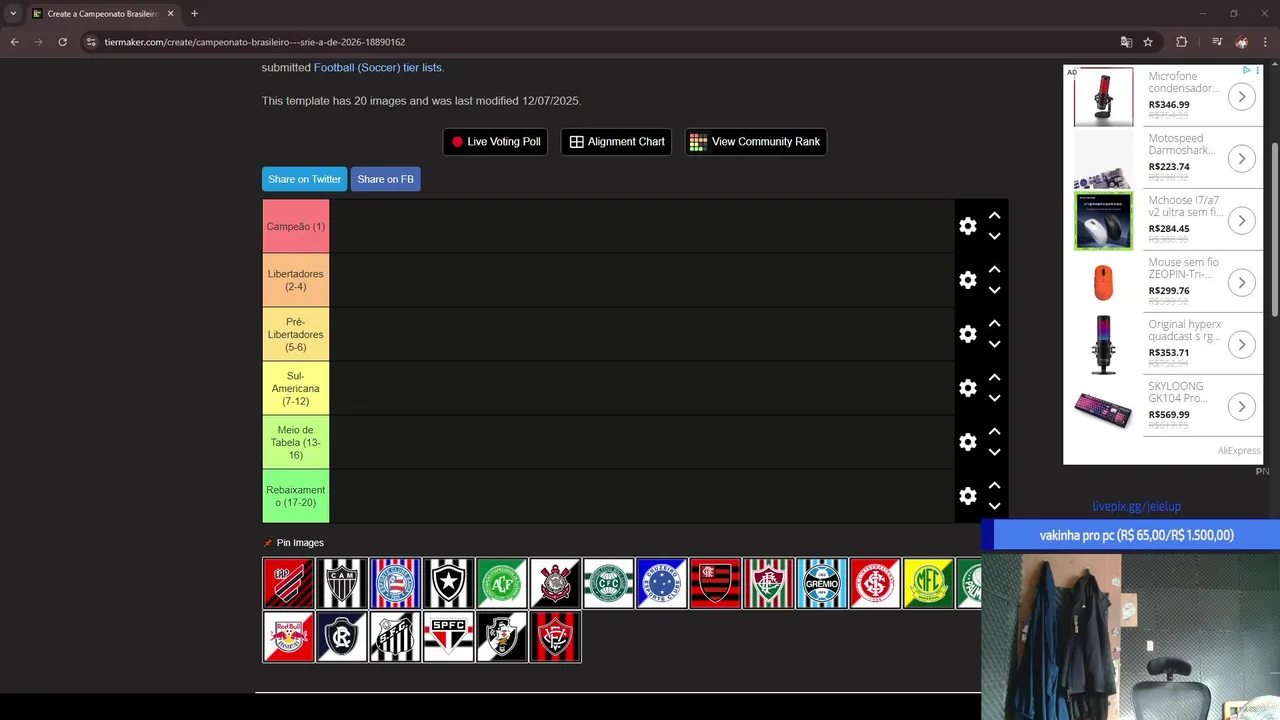Pick the Grêmio team logo
The width and height of the screenshot is (1280, 720).
point(822,583)
